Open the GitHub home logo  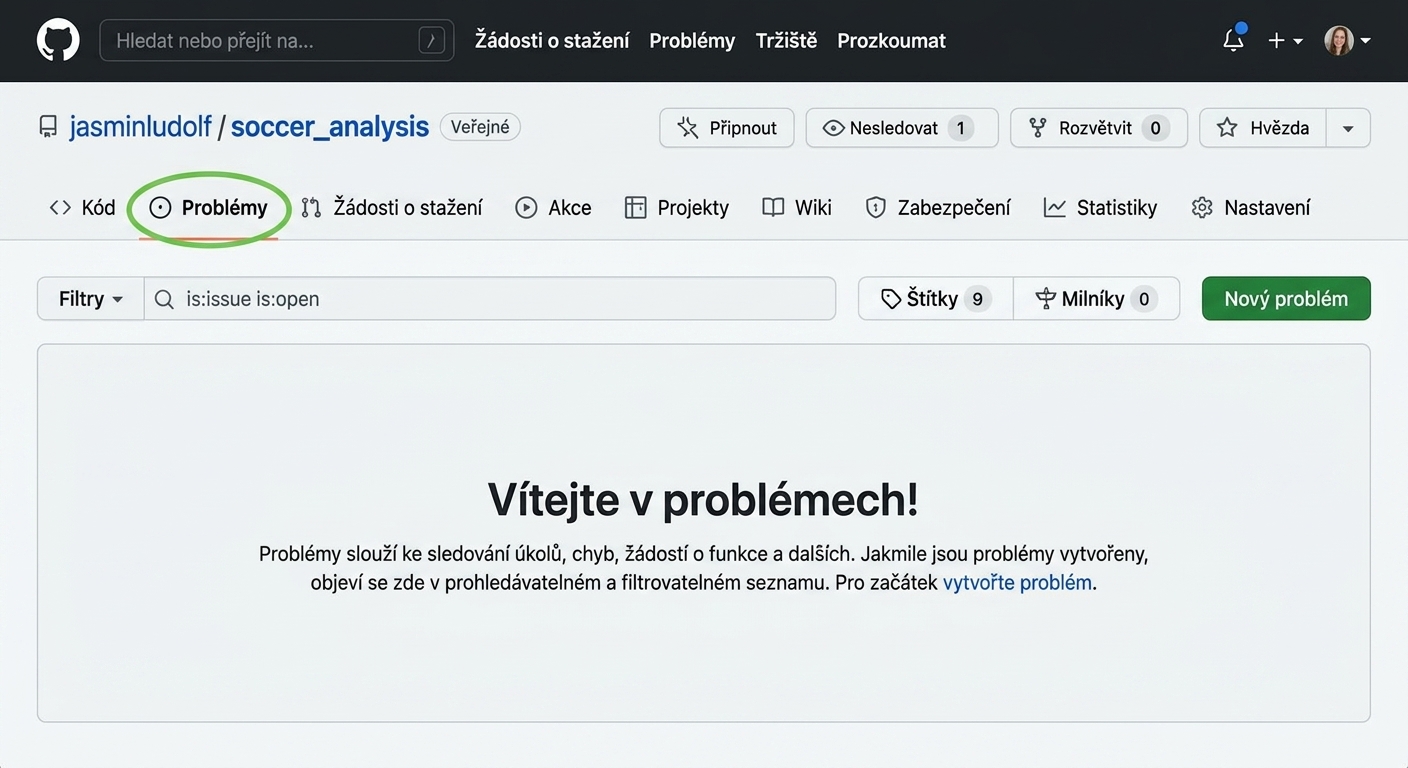click(58, 41)
